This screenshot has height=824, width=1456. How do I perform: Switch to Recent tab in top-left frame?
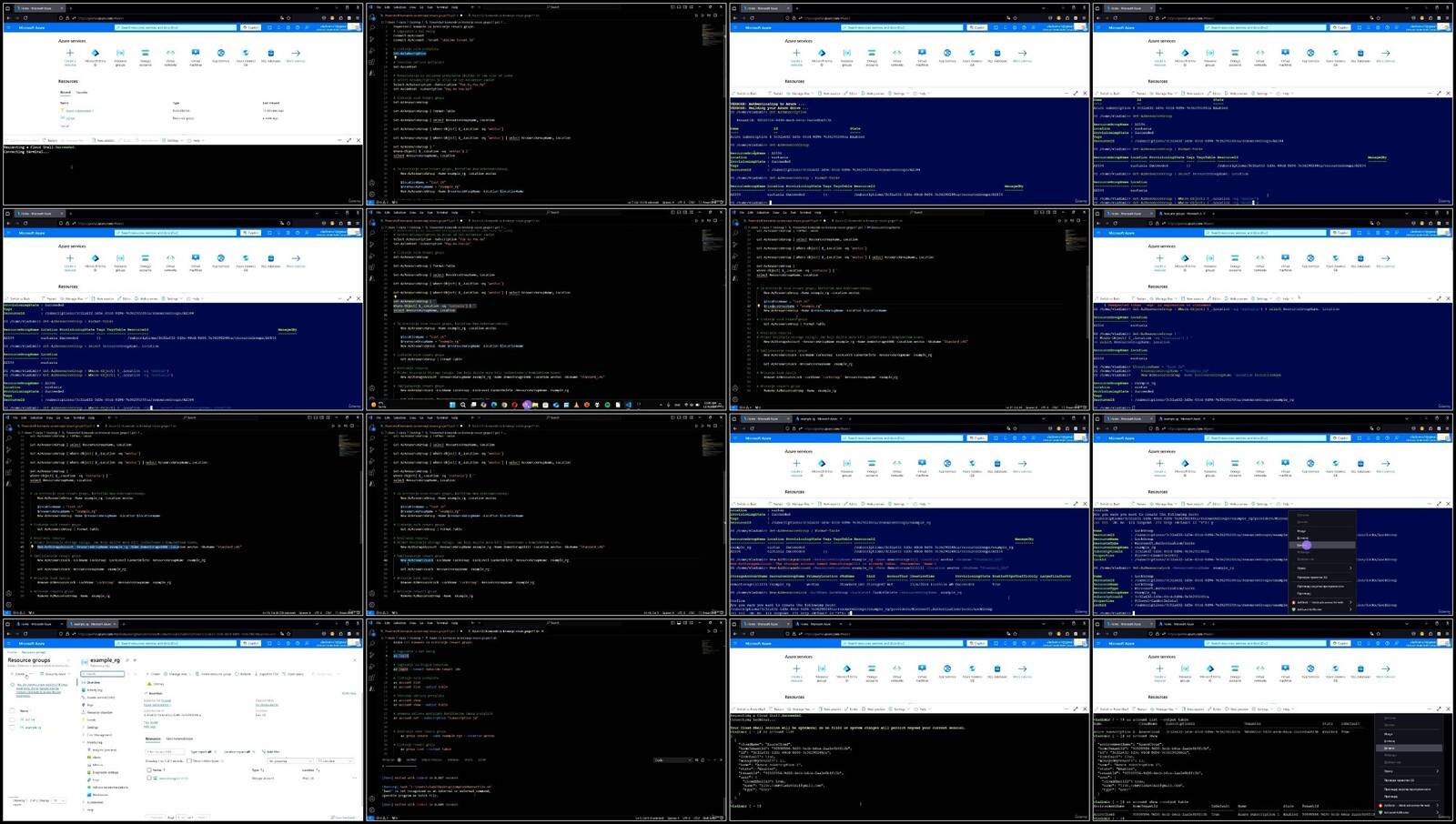coord(66,92)
